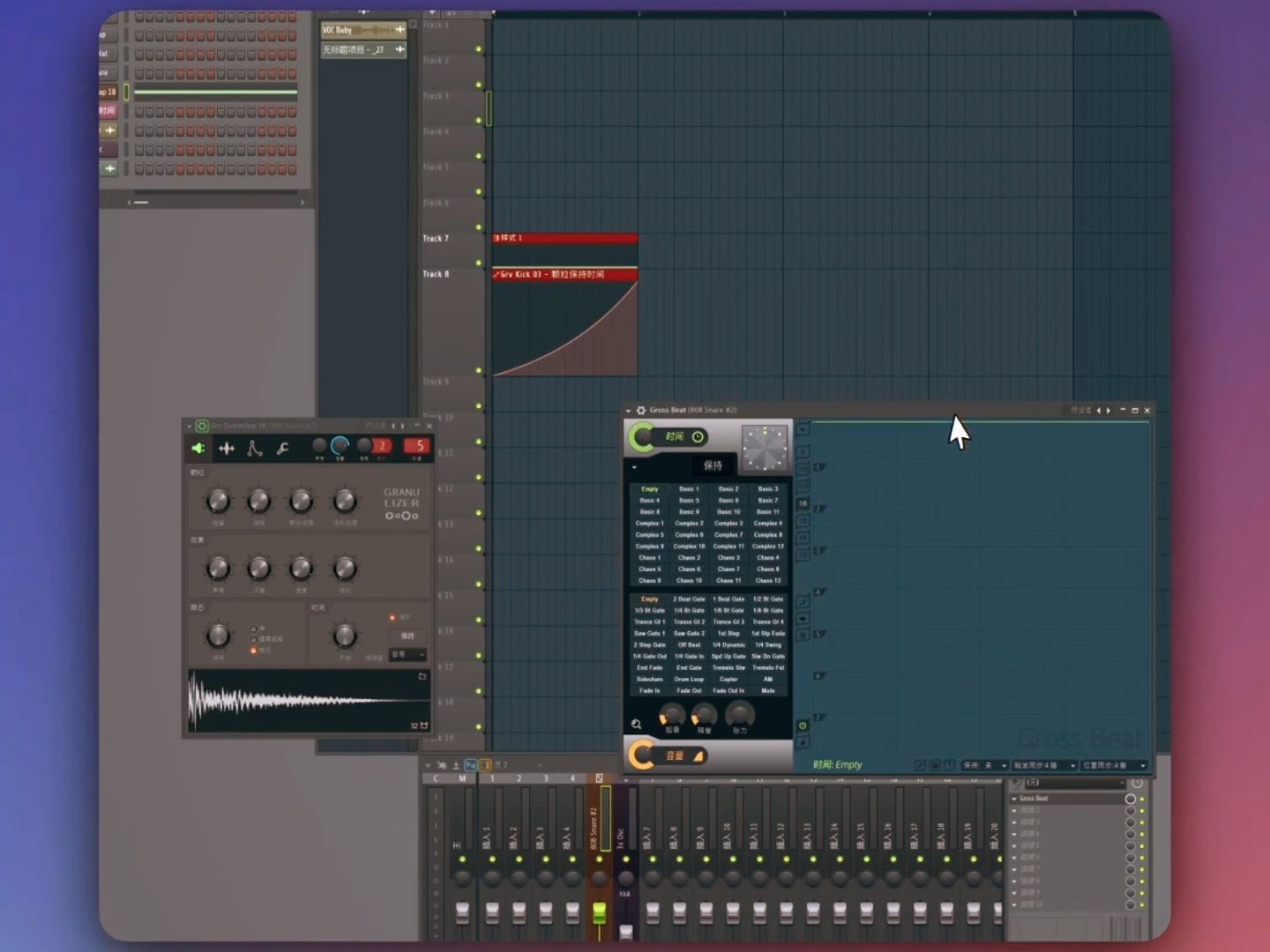The height and width of the screenshot is (952, 1270).
Task: Click the pencil icon in Gross Beat bottom bar
Action: click(x=920, y=765)
